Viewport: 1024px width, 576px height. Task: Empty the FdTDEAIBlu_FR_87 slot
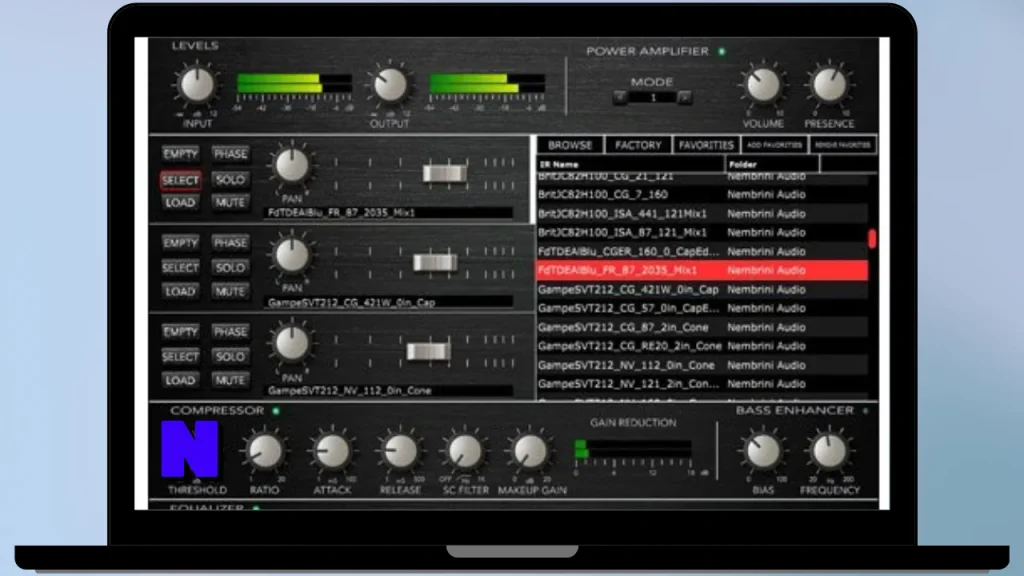coord(180,154)
